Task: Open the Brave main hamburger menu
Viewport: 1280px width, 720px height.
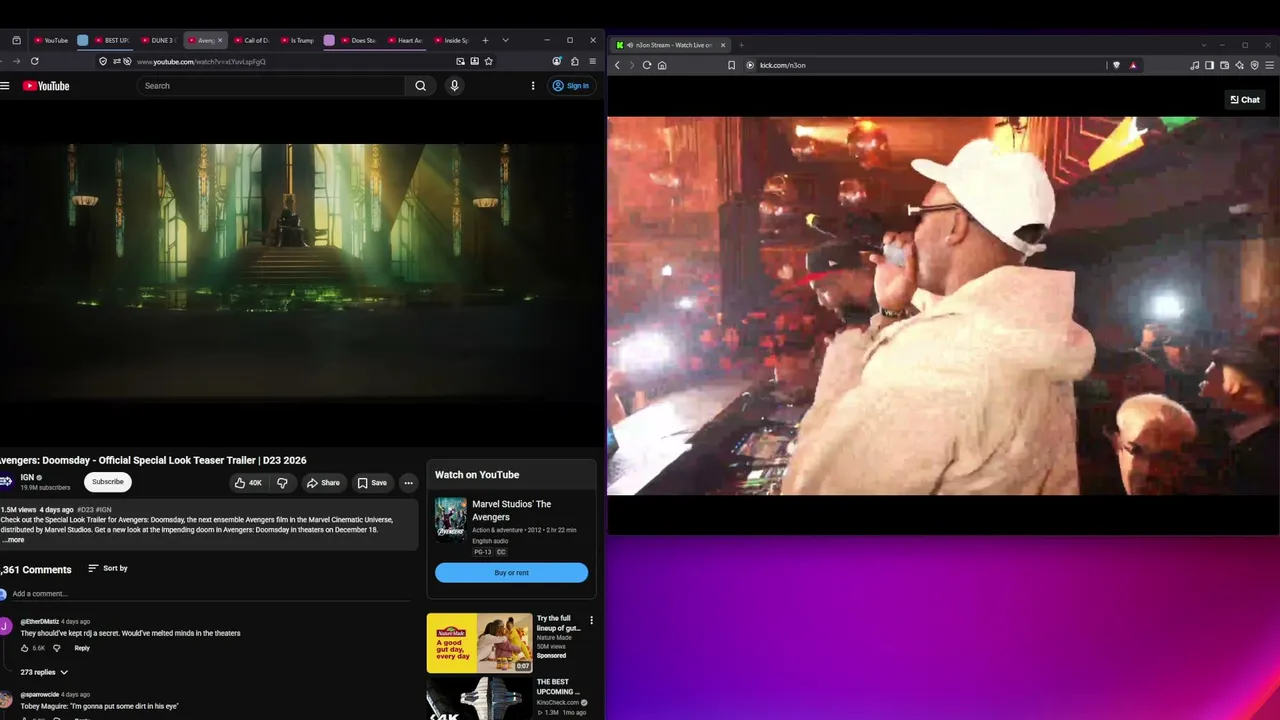Action: pos(1269,65)
